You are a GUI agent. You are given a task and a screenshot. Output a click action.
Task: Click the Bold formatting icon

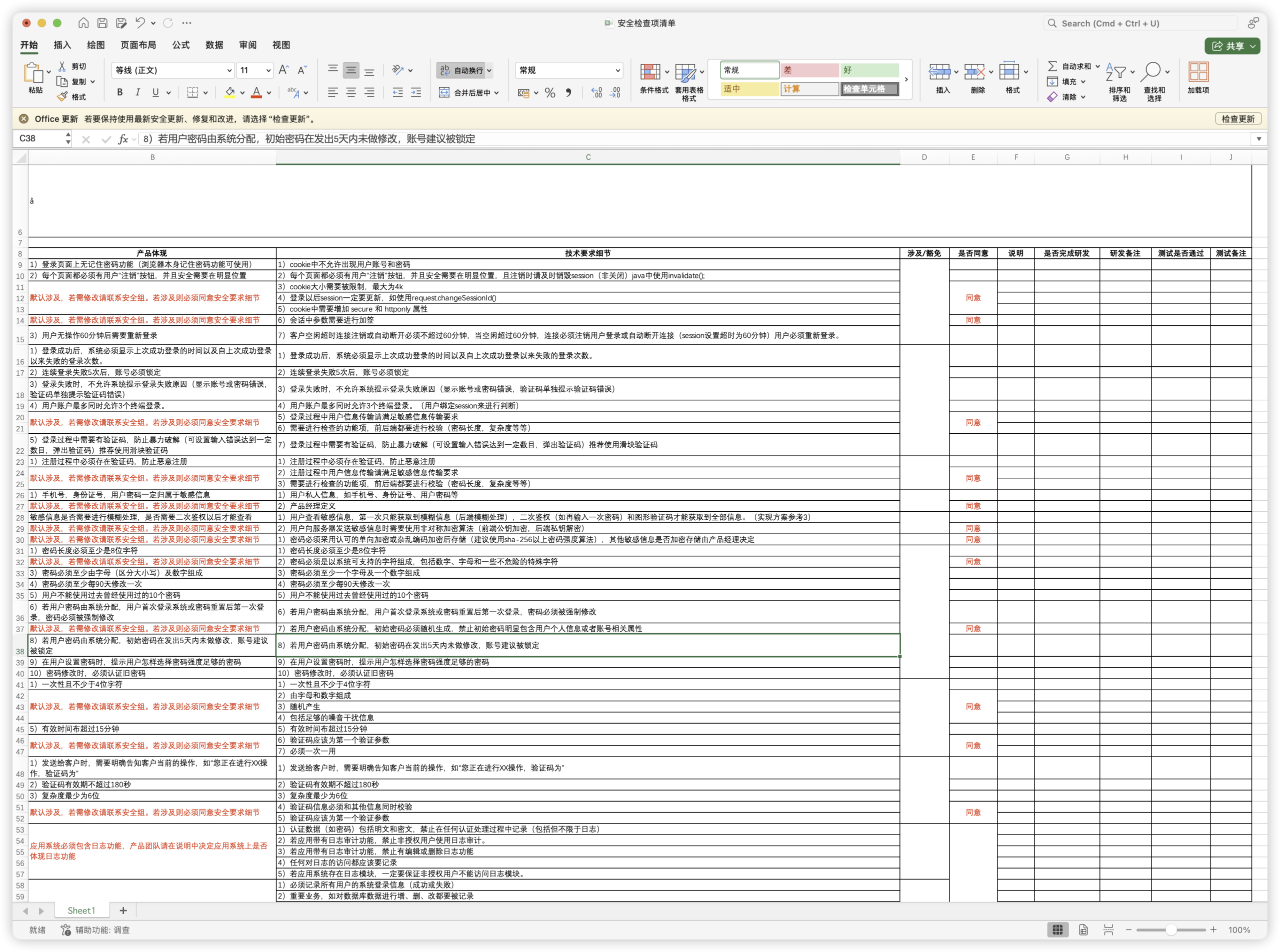point(120,92)
